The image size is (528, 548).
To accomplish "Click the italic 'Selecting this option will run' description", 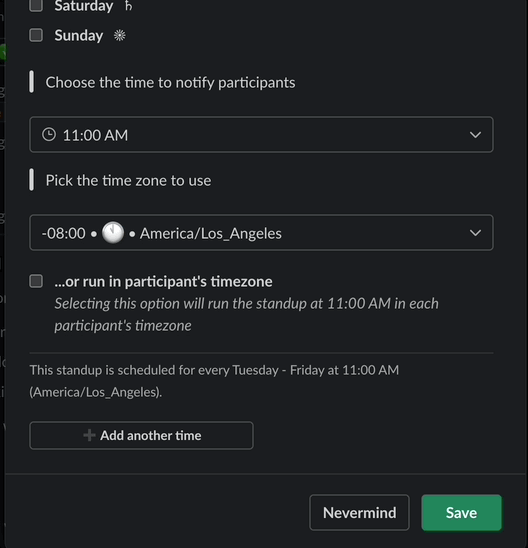I will click(246, 315).
